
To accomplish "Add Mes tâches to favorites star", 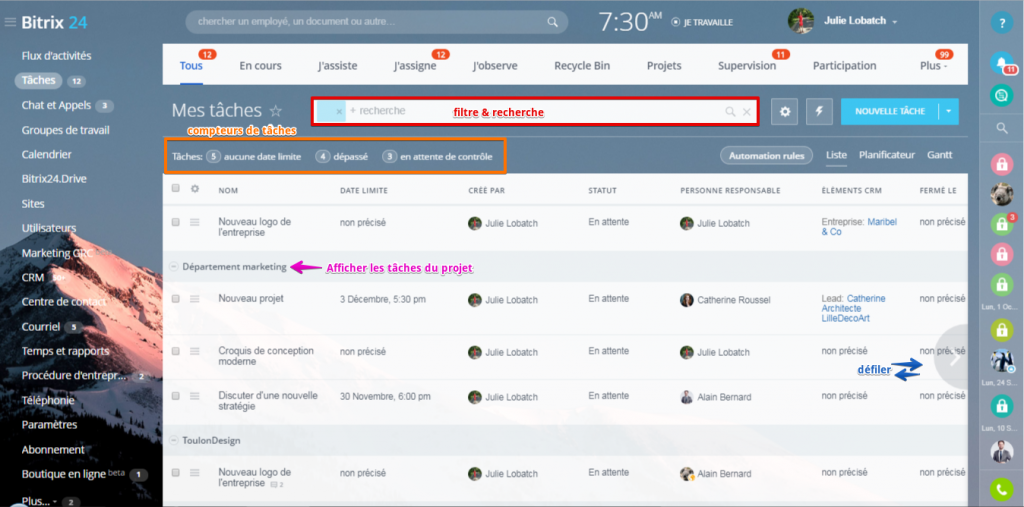I will [276, 110].
